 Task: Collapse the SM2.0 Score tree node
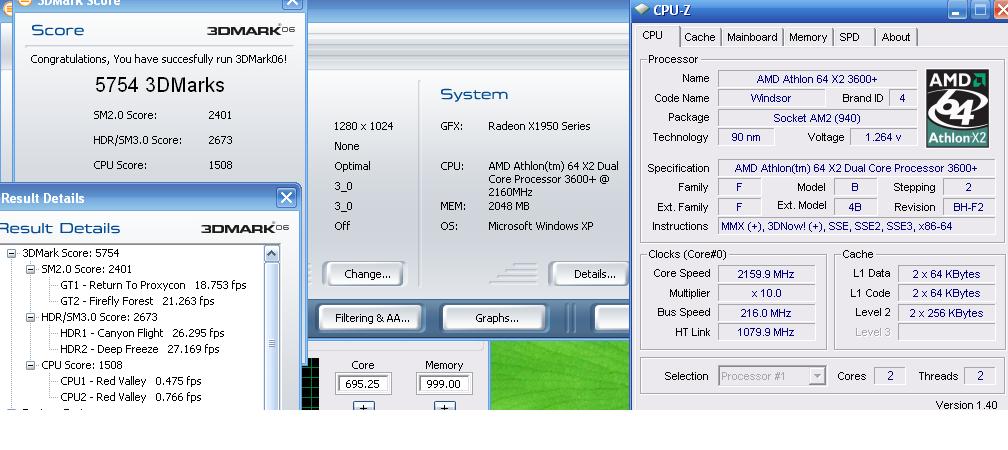pos(30,269)
